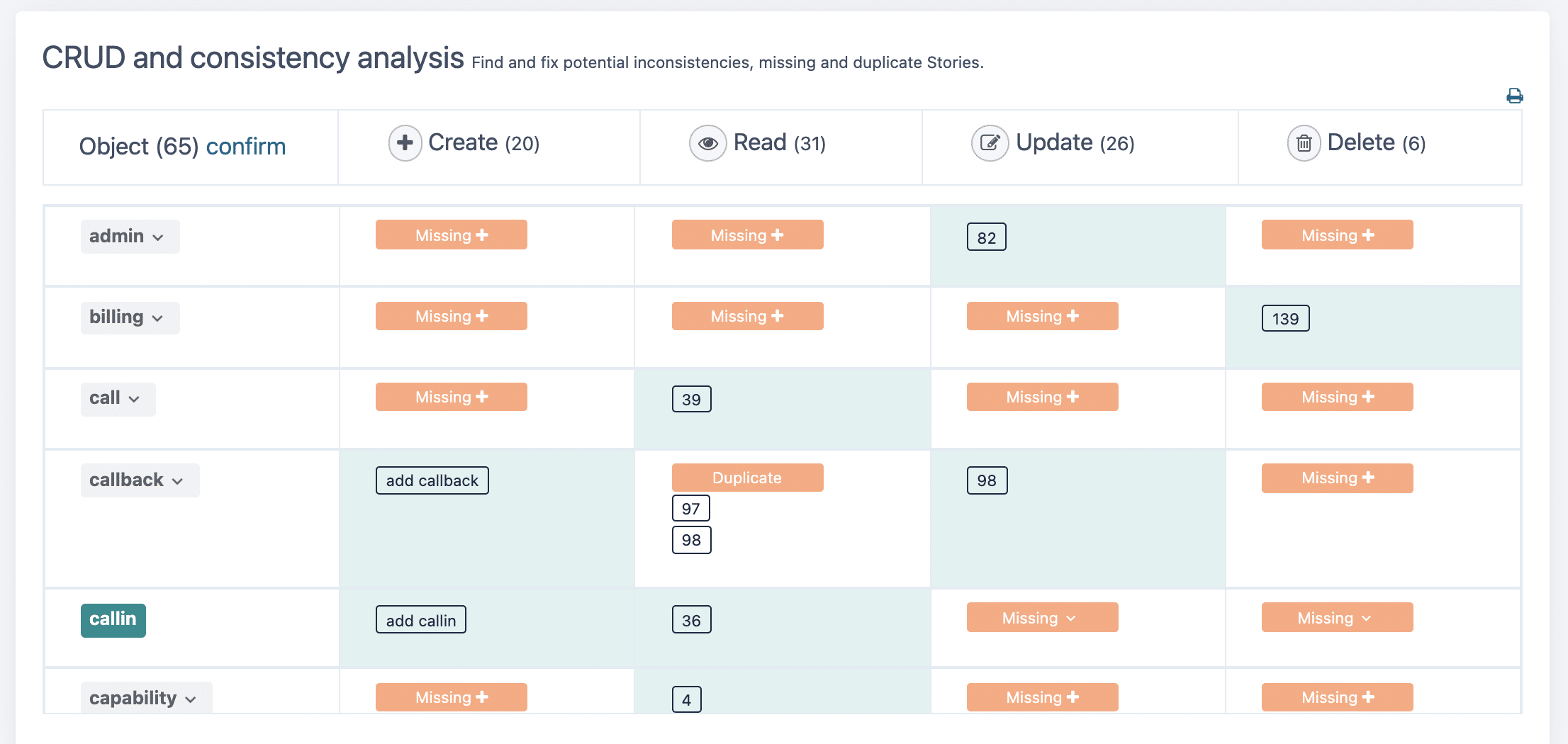
Task: Click the Read eye icon
Action: coord(707,143)
